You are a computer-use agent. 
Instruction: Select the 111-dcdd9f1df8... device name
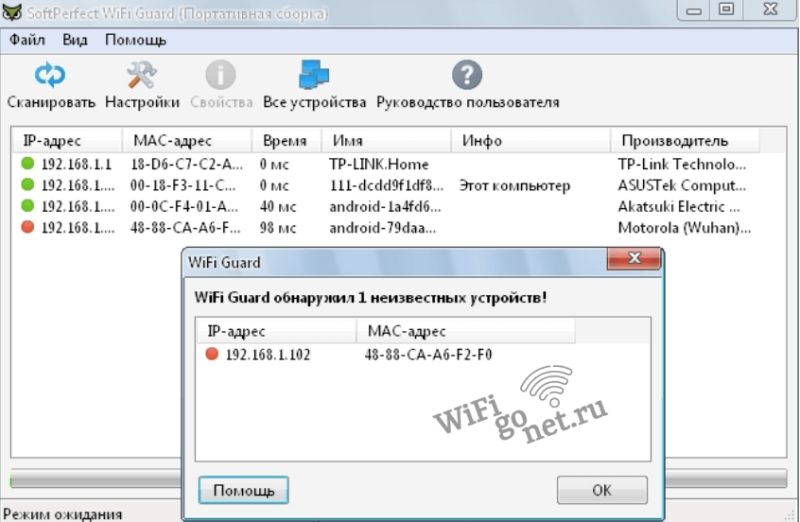click(x=386, y=185)
